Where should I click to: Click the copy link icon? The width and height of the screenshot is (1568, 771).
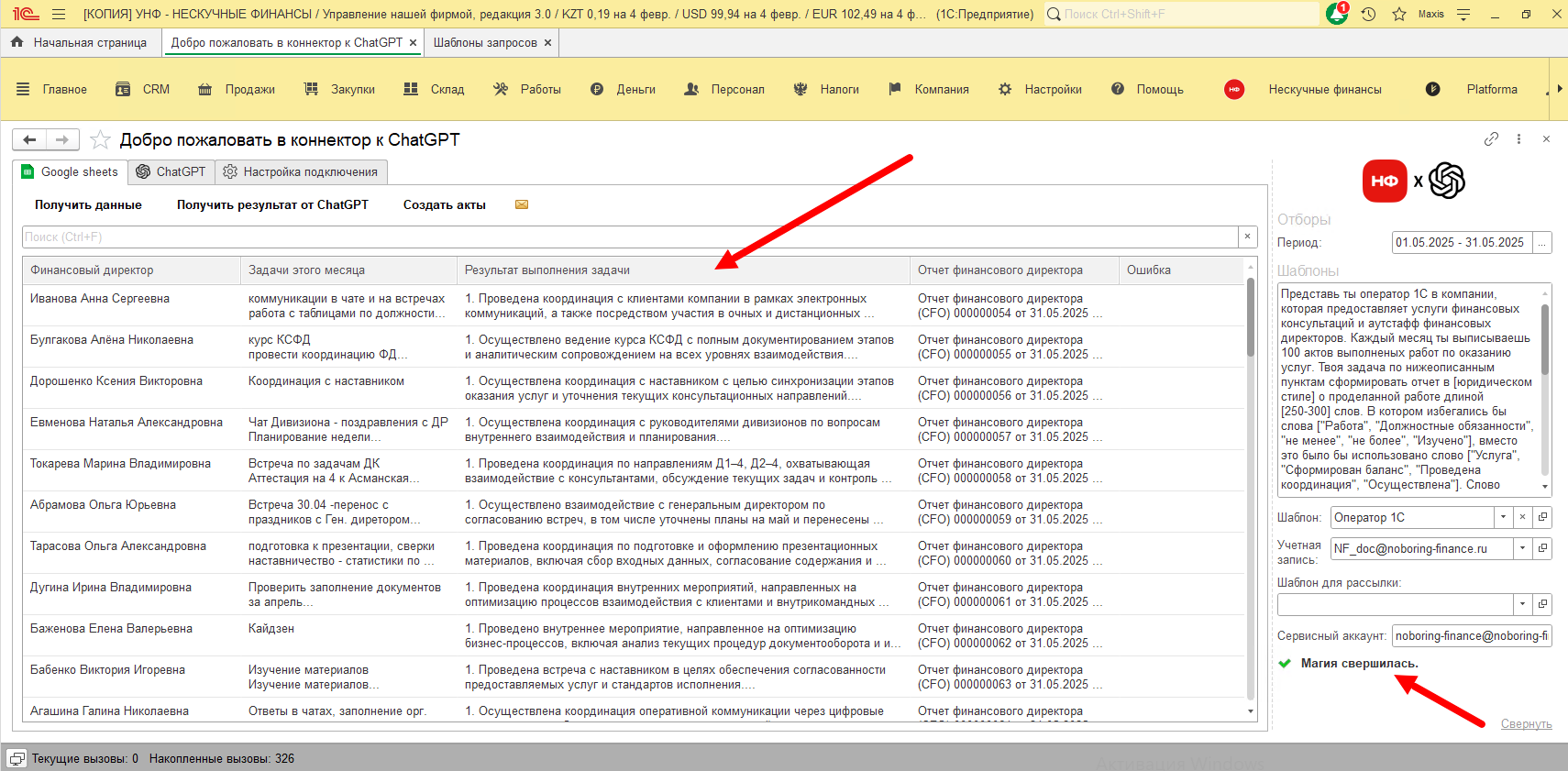[1491, 139]
